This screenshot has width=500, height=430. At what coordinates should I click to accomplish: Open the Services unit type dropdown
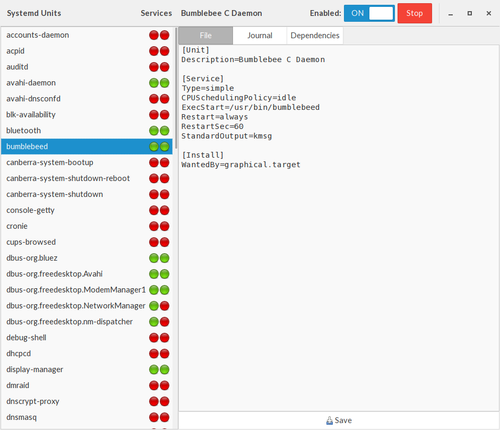[x=156, y=13]
